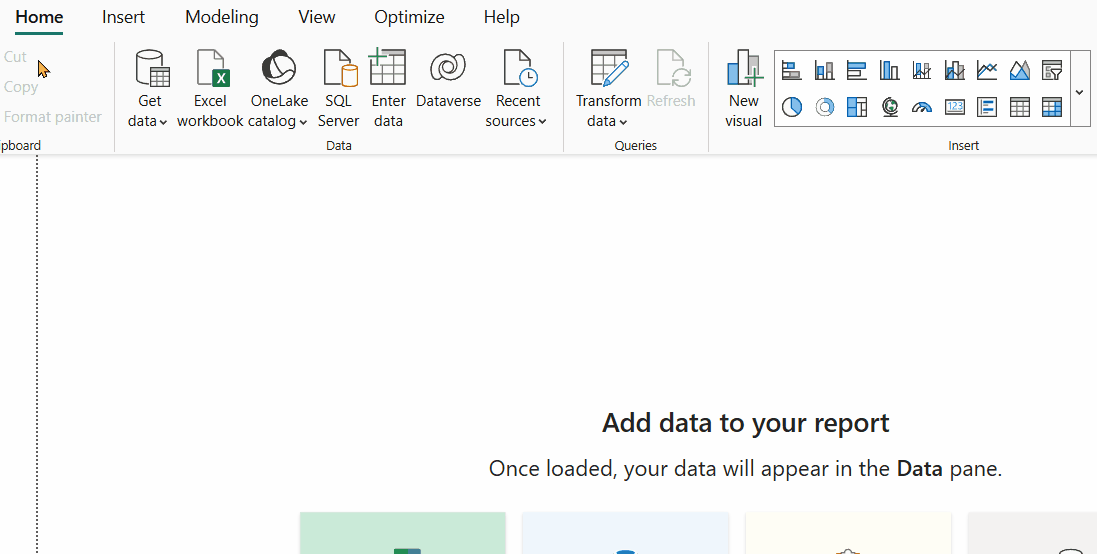Click the 'Data' ribbon group label

(x=339, y=145)
